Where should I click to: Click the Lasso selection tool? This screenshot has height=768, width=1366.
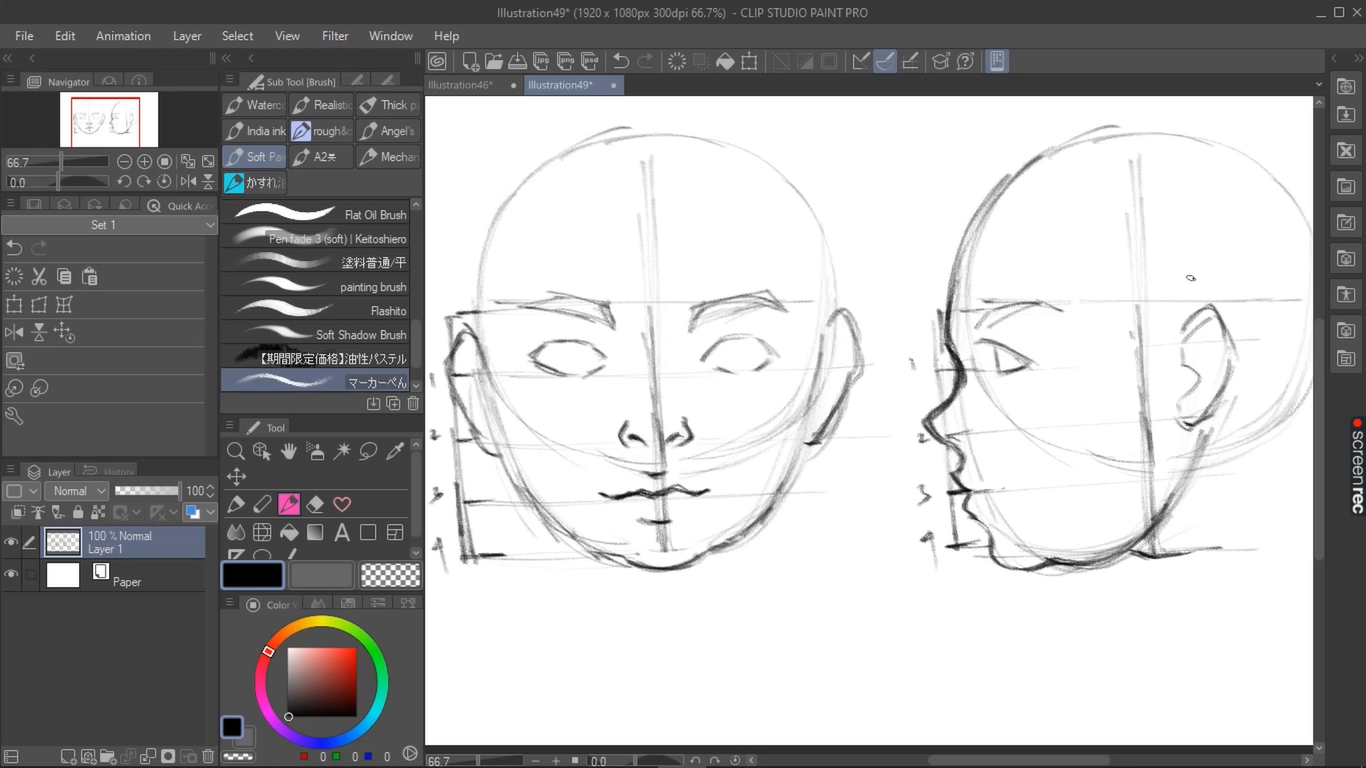click(368, 452)
